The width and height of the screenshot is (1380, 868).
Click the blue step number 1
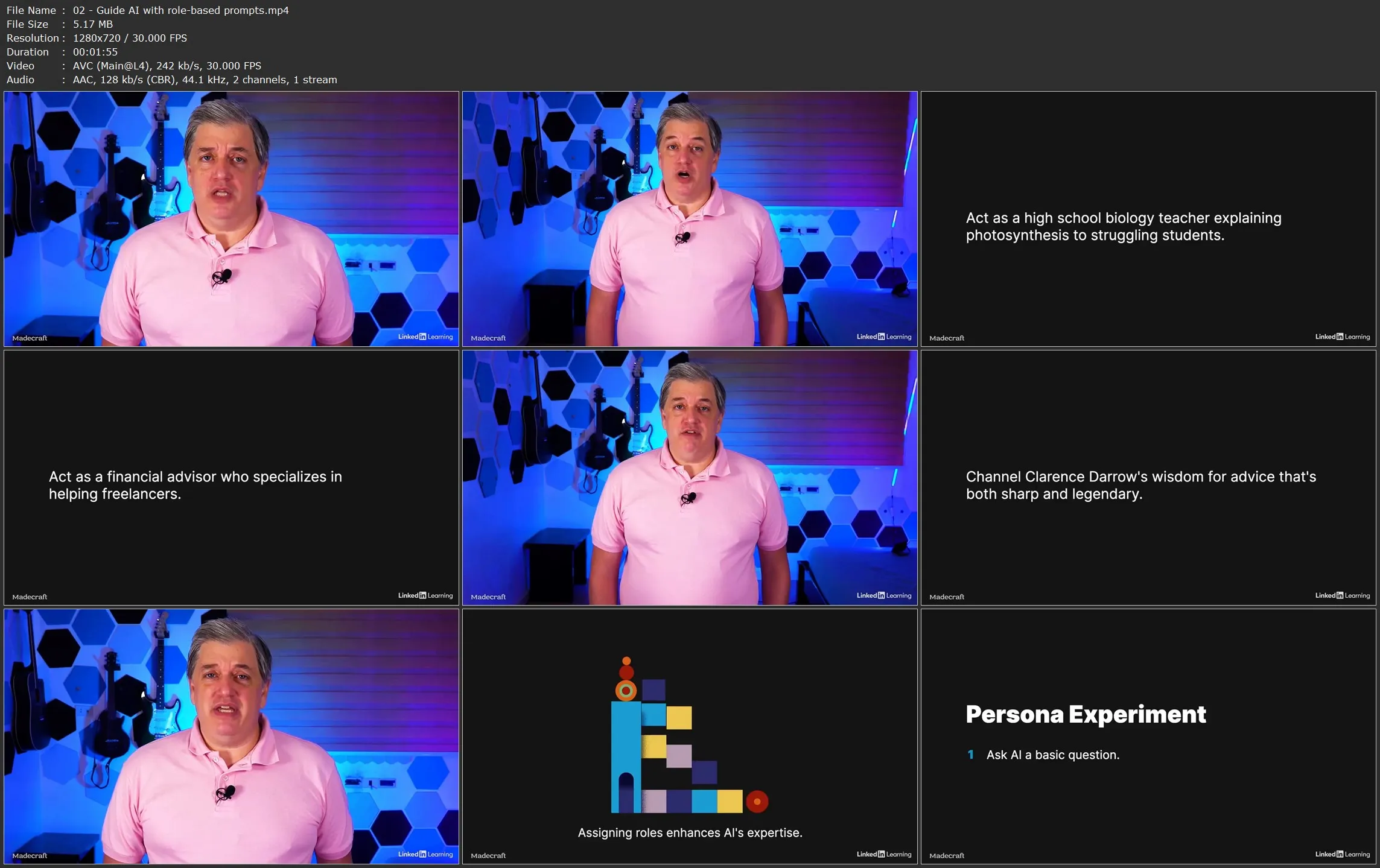click(970, 755)
